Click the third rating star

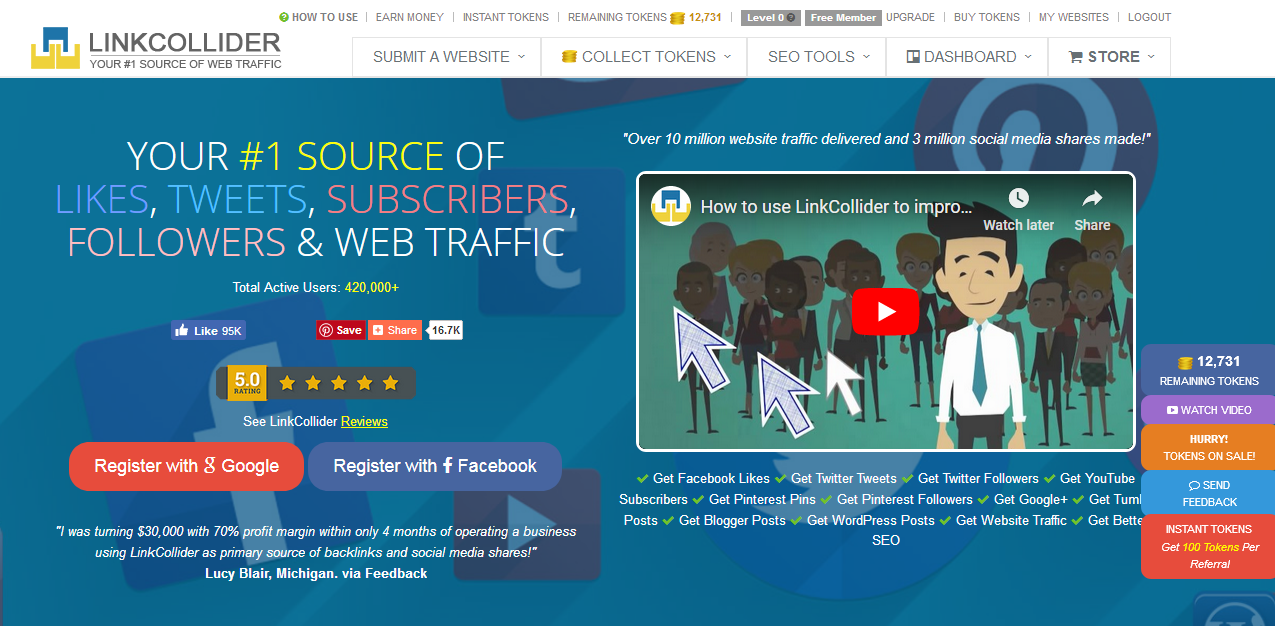click(x=339, y=383)
